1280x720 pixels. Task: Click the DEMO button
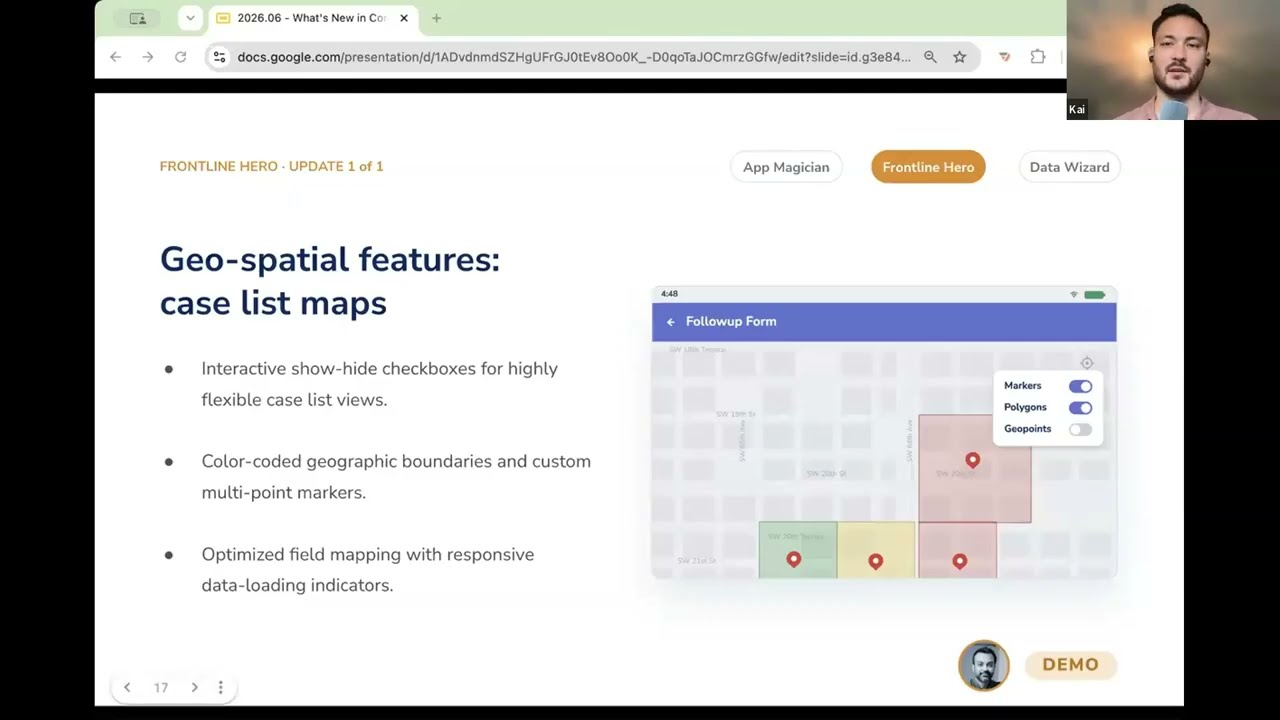pyautogui.click(x=1070, y=665)
